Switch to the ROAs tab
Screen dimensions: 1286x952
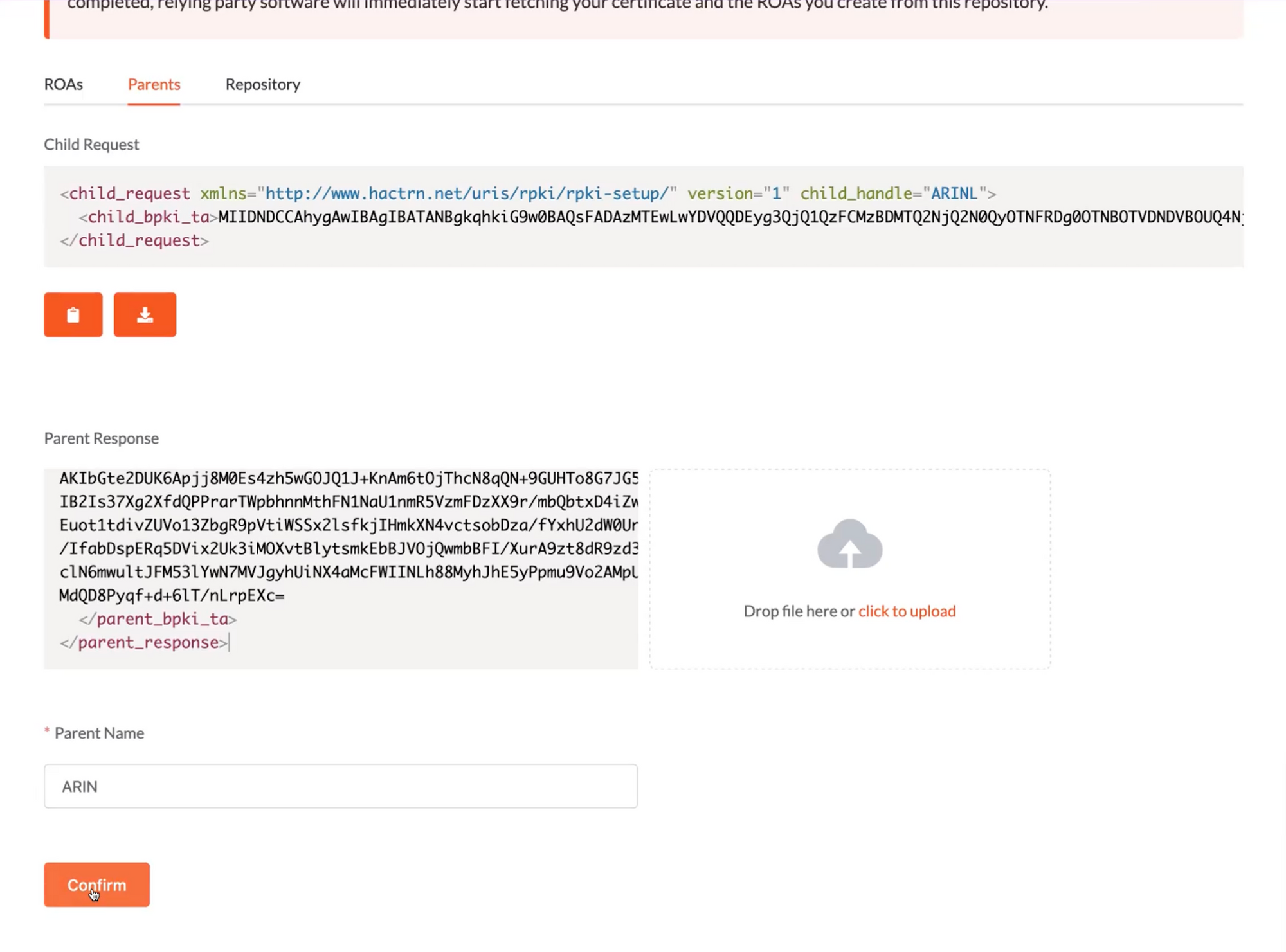[x=63, y=84]
